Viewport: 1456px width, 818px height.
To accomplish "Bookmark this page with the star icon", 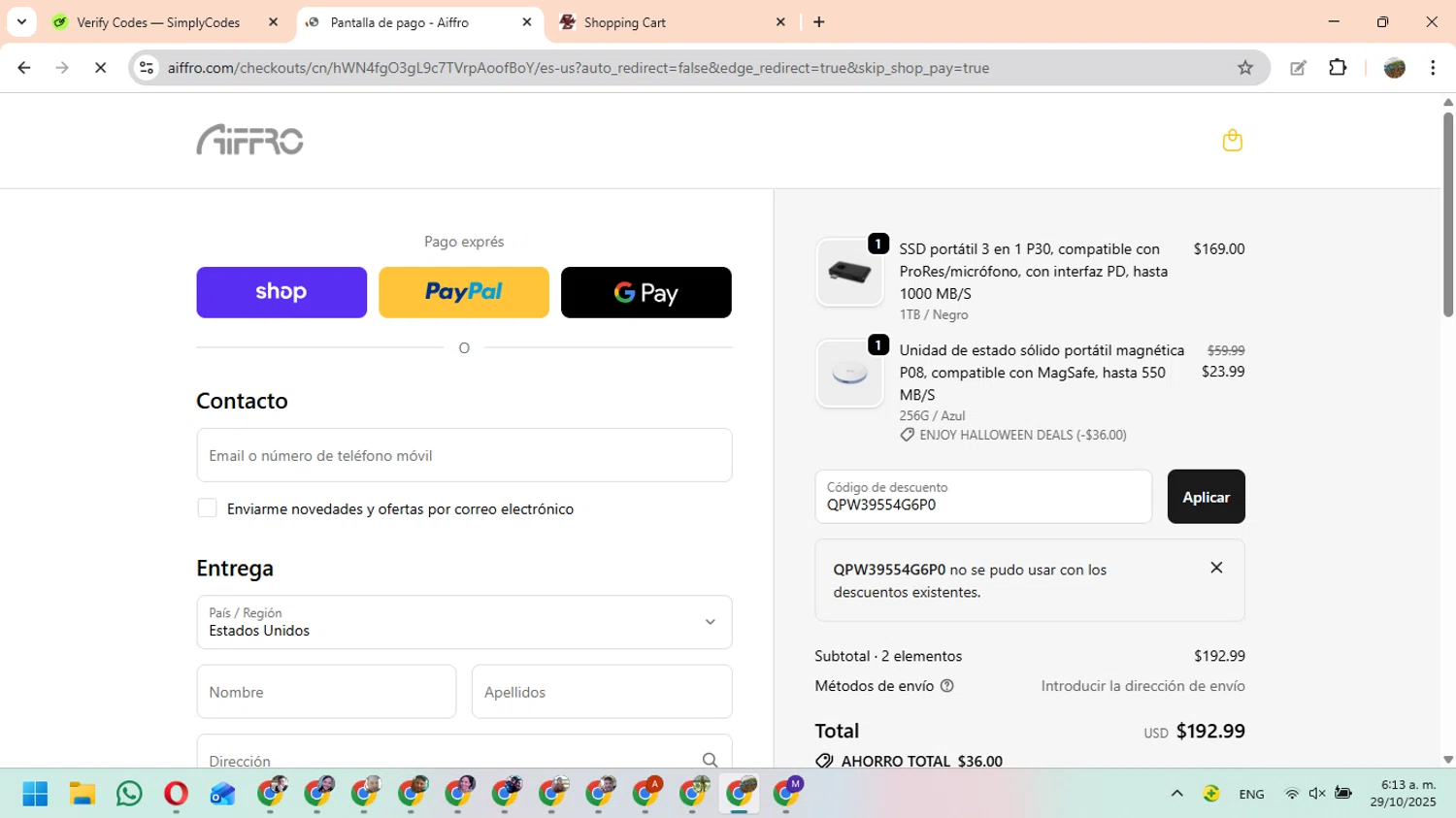I will (1245, 68).
